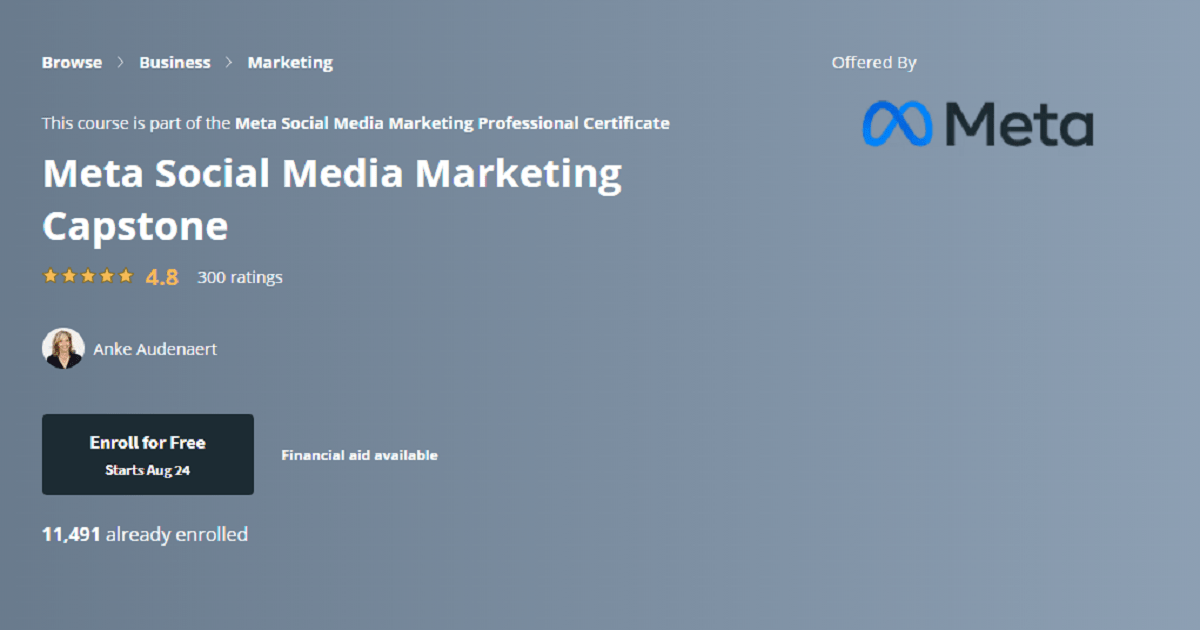Click Anke Audenaert's profile photo
1200x630 pixels.
point(63,349)
